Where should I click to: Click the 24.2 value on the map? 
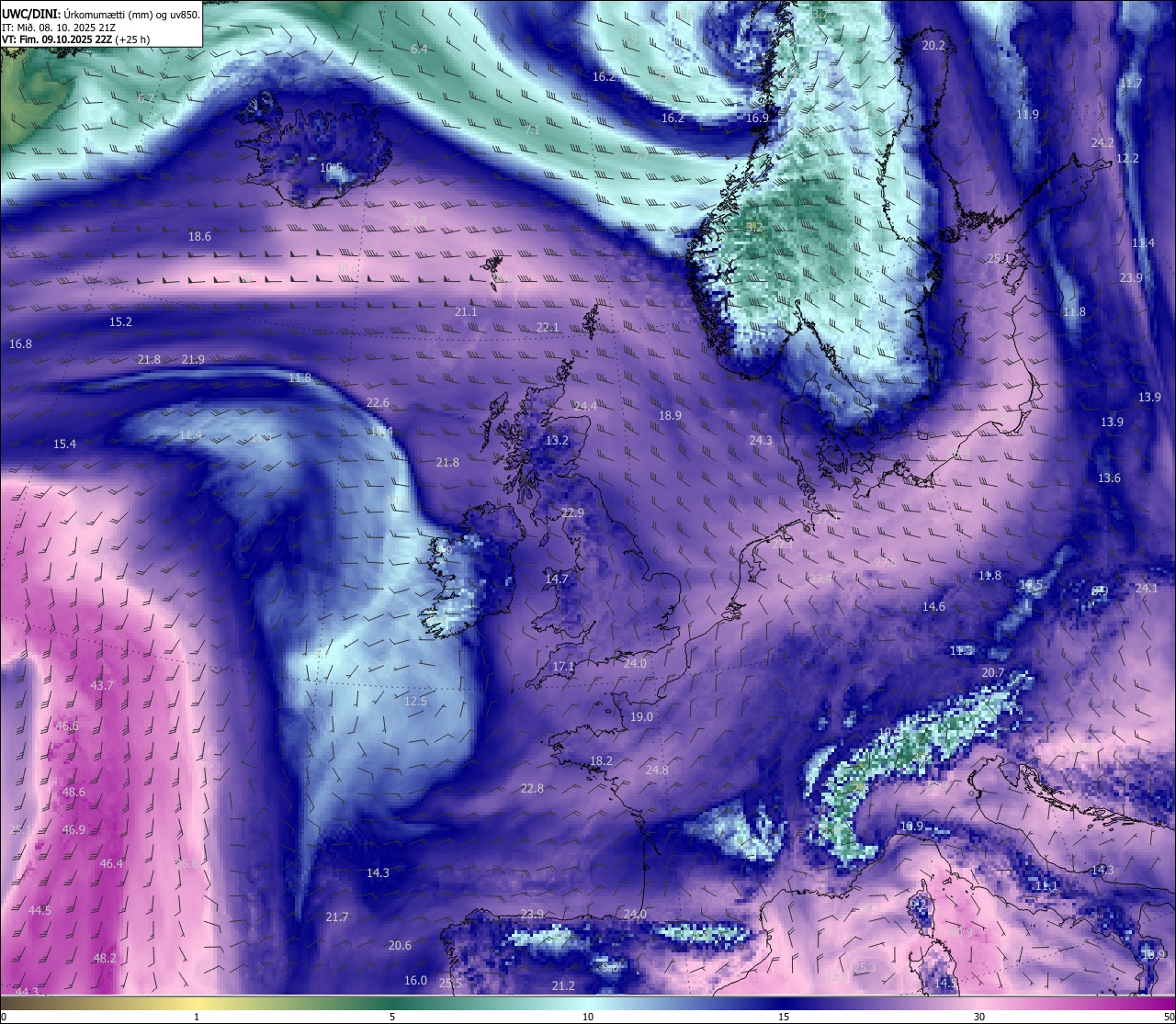(1102, 142)
